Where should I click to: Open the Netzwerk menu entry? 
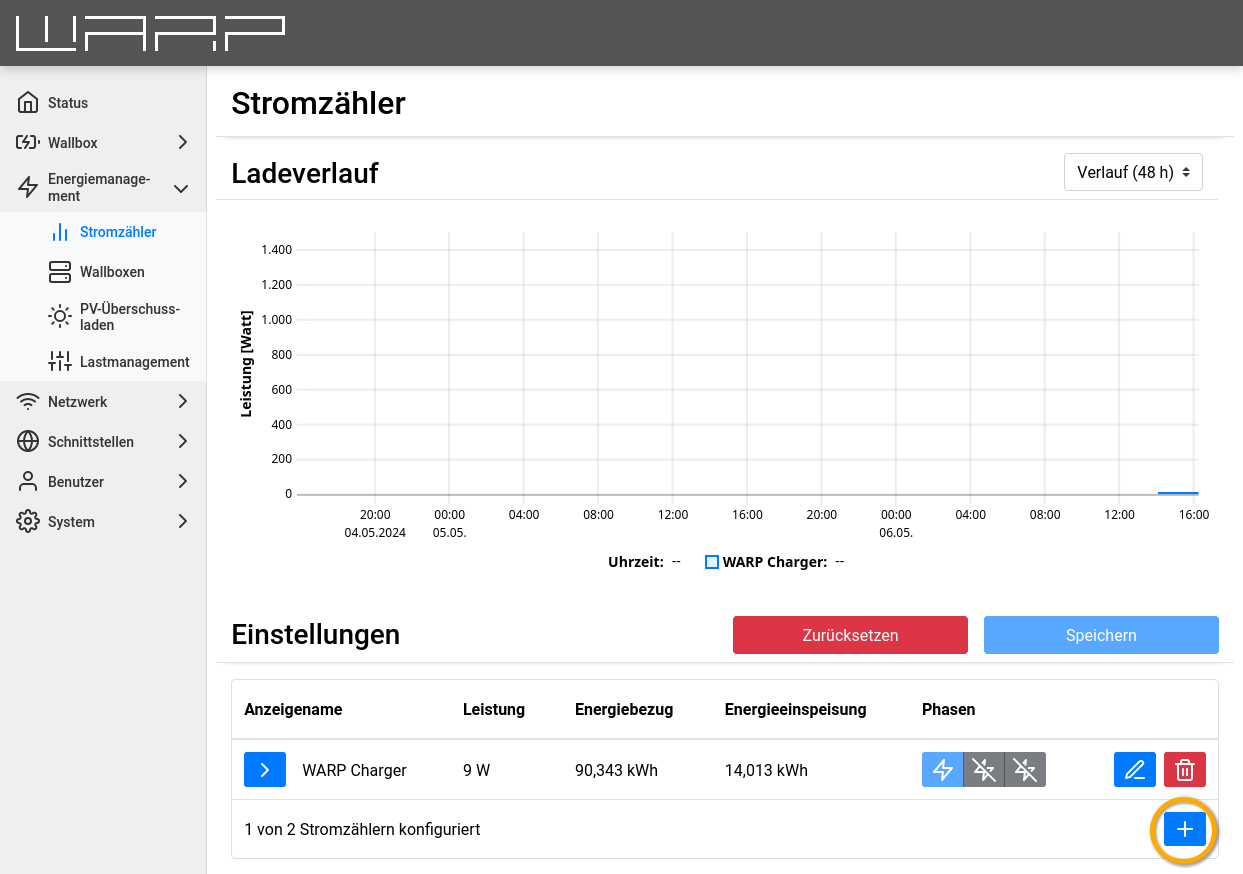pos(79,401)
